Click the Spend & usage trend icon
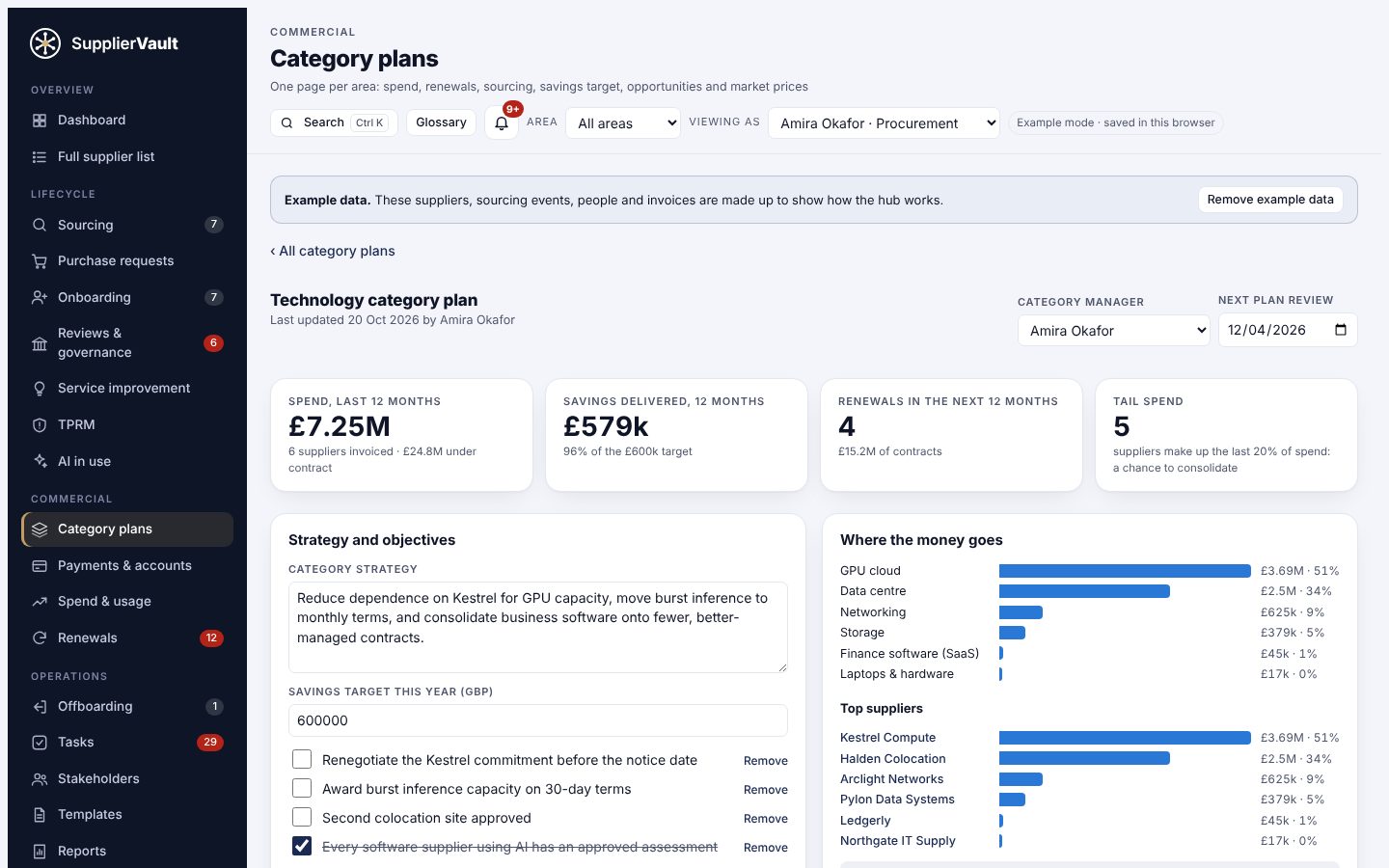 (x=40, y=602)
